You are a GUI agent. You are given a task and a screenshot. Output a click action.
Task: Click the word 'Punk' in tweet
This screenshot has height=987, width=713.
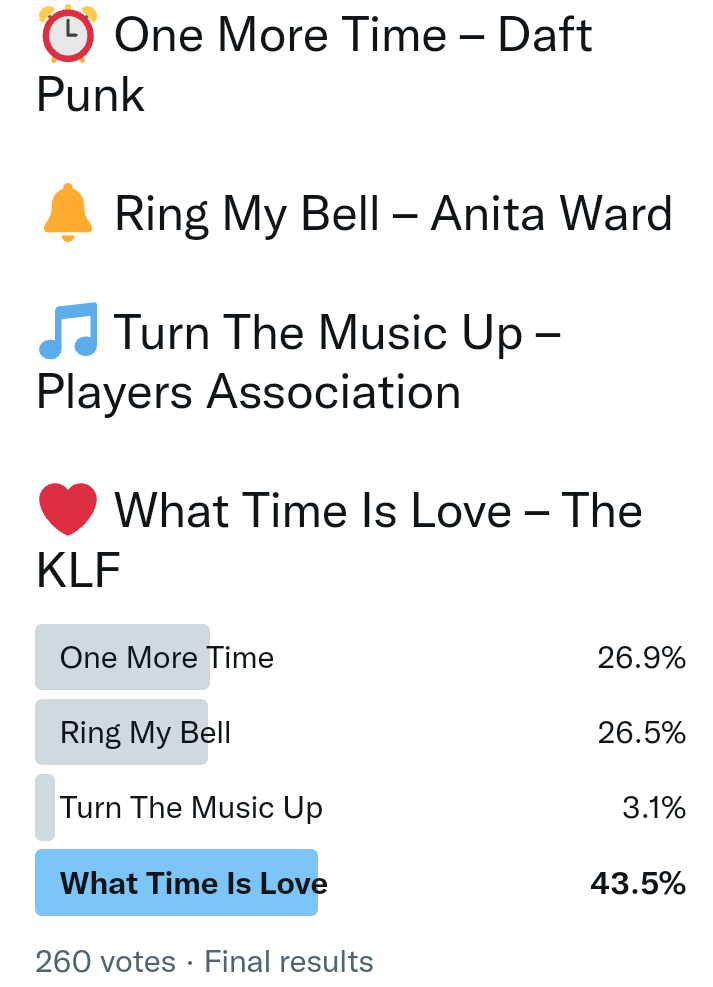coord(90,95)
